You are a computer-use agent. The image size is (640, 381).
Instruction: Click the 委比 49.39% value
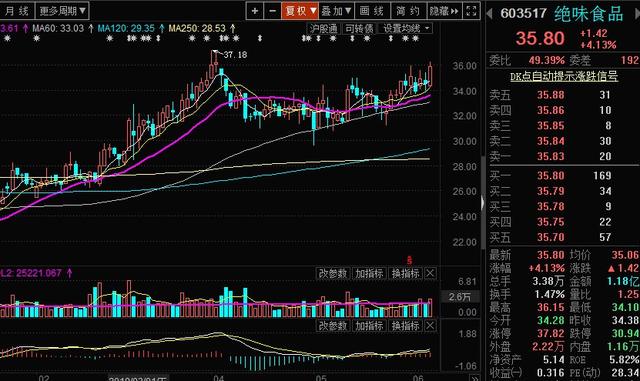[547, 60]
